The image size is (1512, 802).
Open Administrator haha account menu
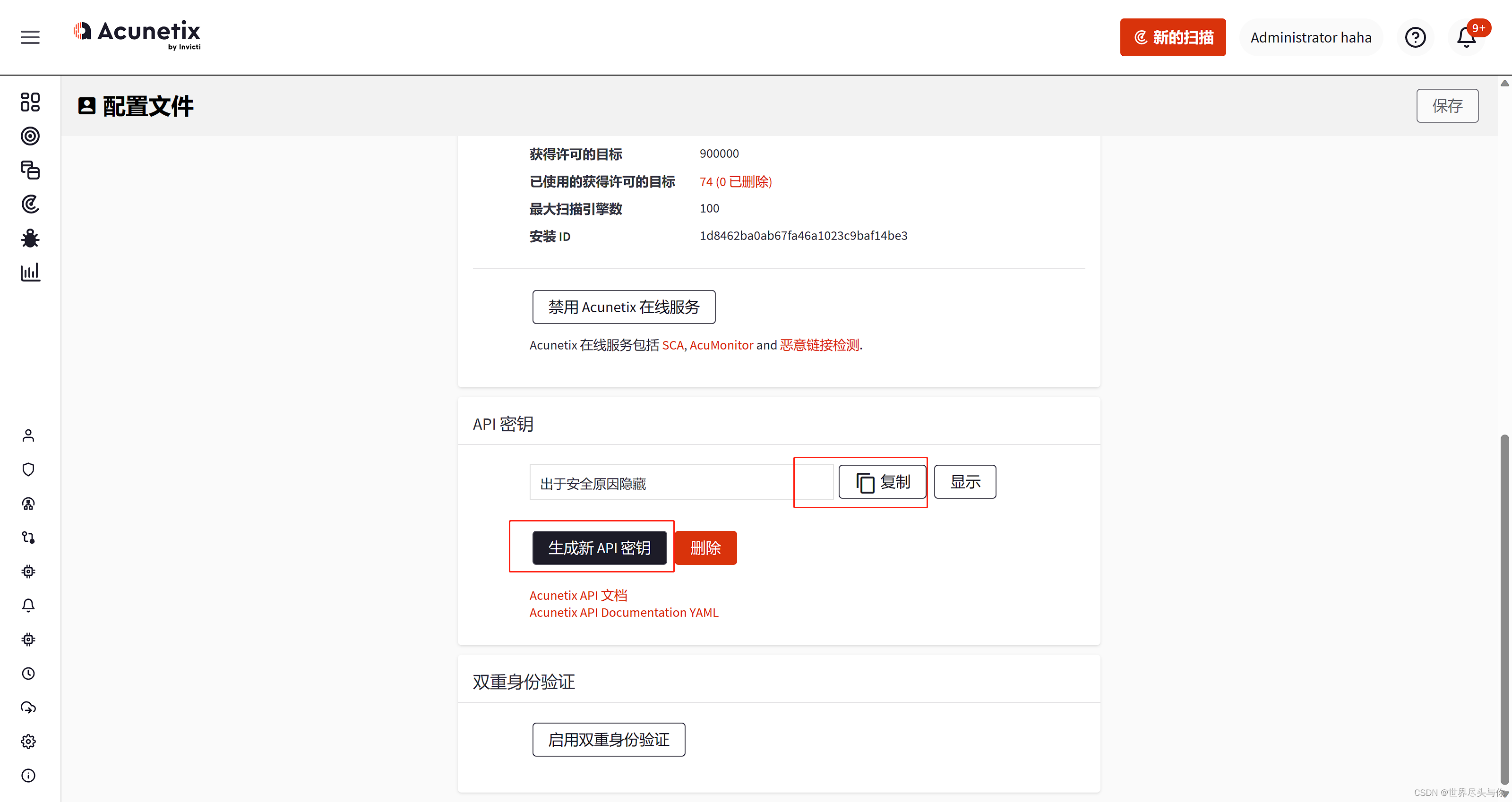tap(1311, 37)
